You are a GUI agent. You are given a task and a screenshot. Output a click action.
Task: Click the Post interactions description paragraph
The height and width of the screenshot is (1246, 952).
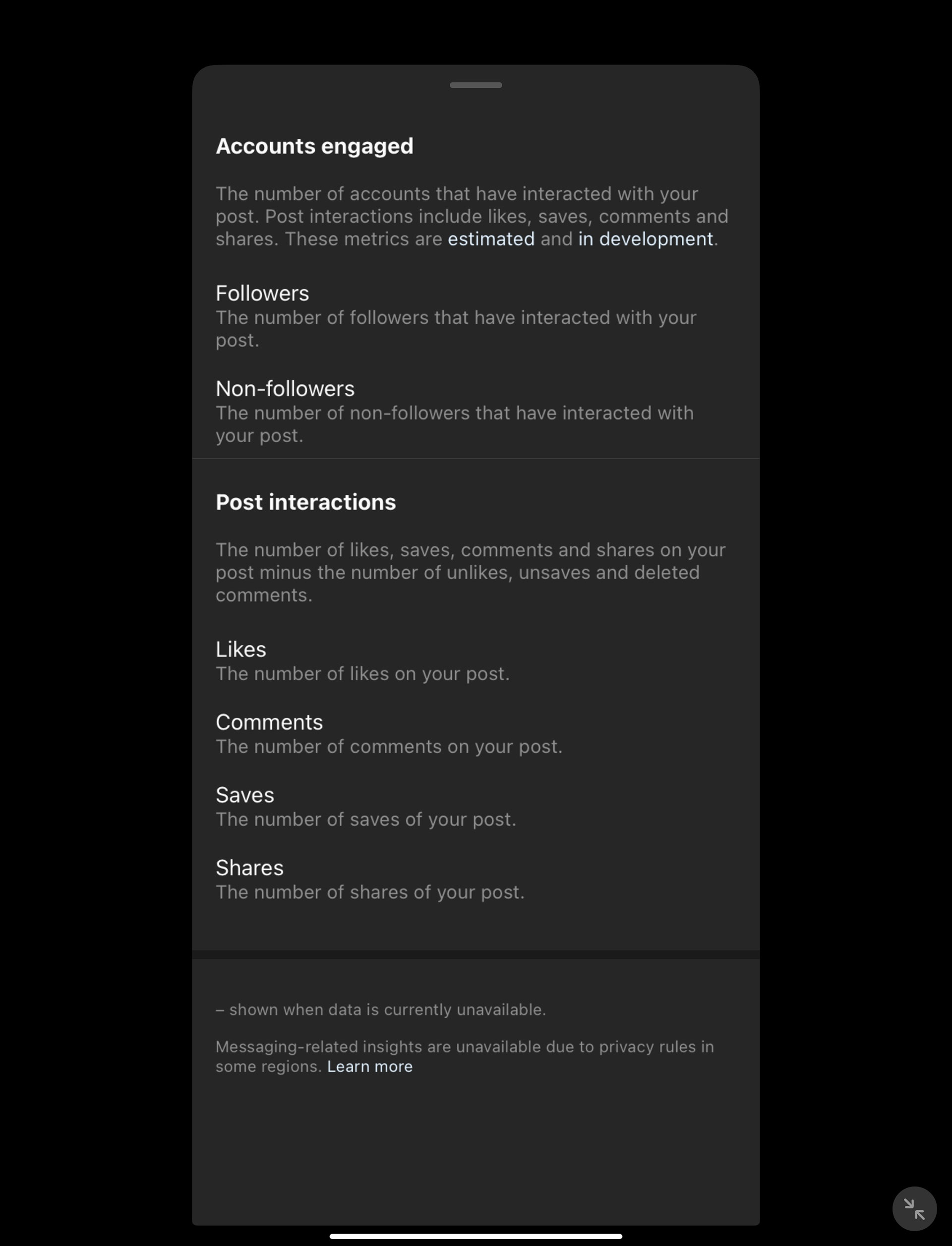(x=471, y=572)
